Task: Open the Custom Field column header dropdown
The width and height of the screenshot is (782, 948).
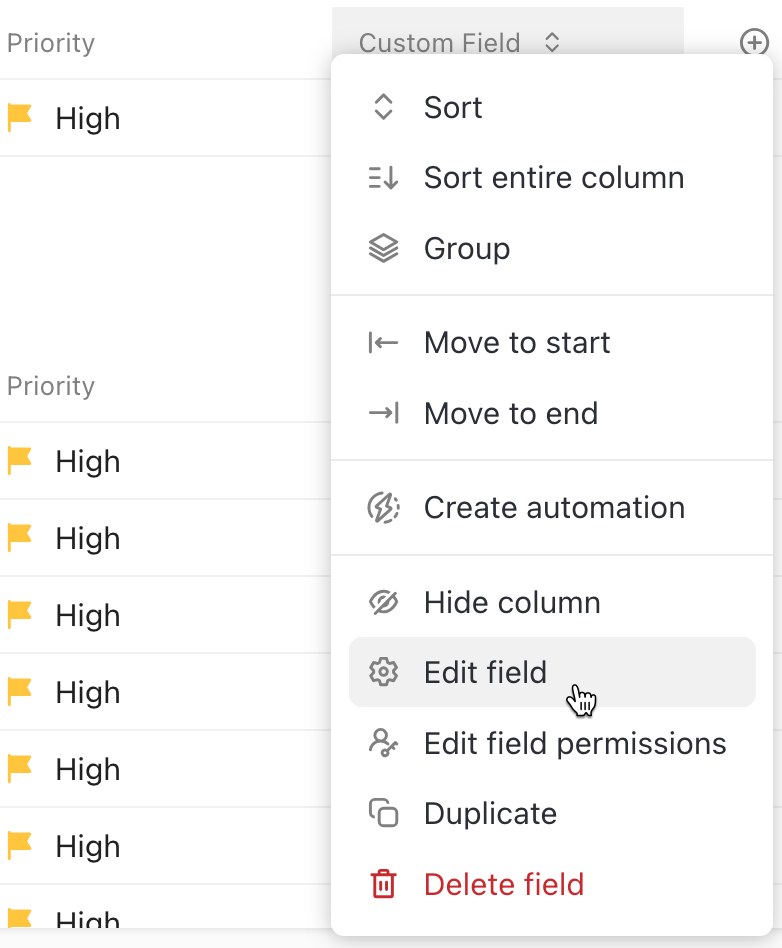Action: pos(440,43)
